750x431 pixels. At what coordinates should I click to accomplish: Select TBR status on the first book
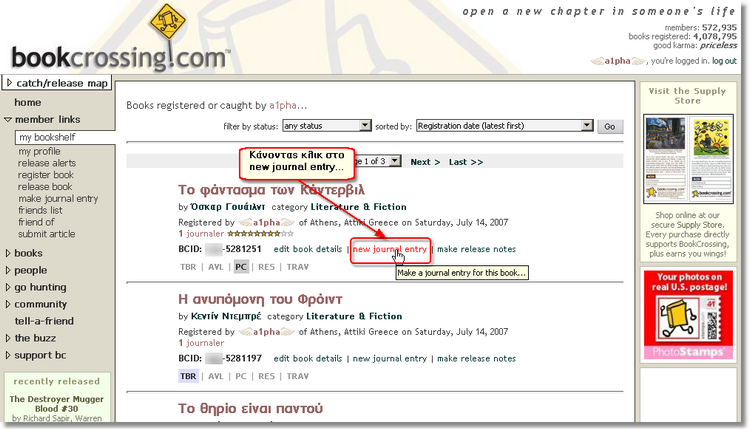point(188,267)
